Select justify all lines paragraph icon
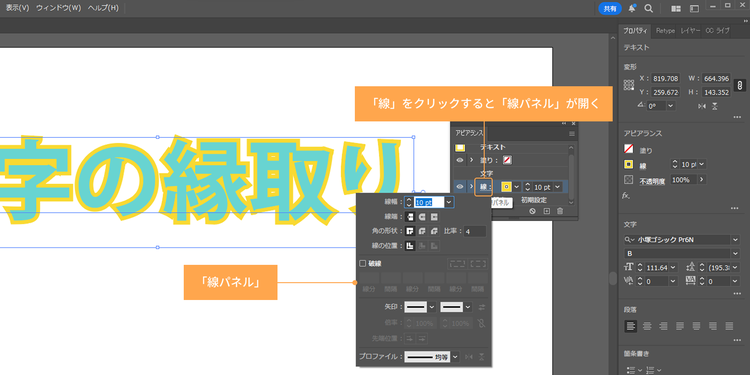This screenshot has width=750, height=375. click(x=729, y=326)
